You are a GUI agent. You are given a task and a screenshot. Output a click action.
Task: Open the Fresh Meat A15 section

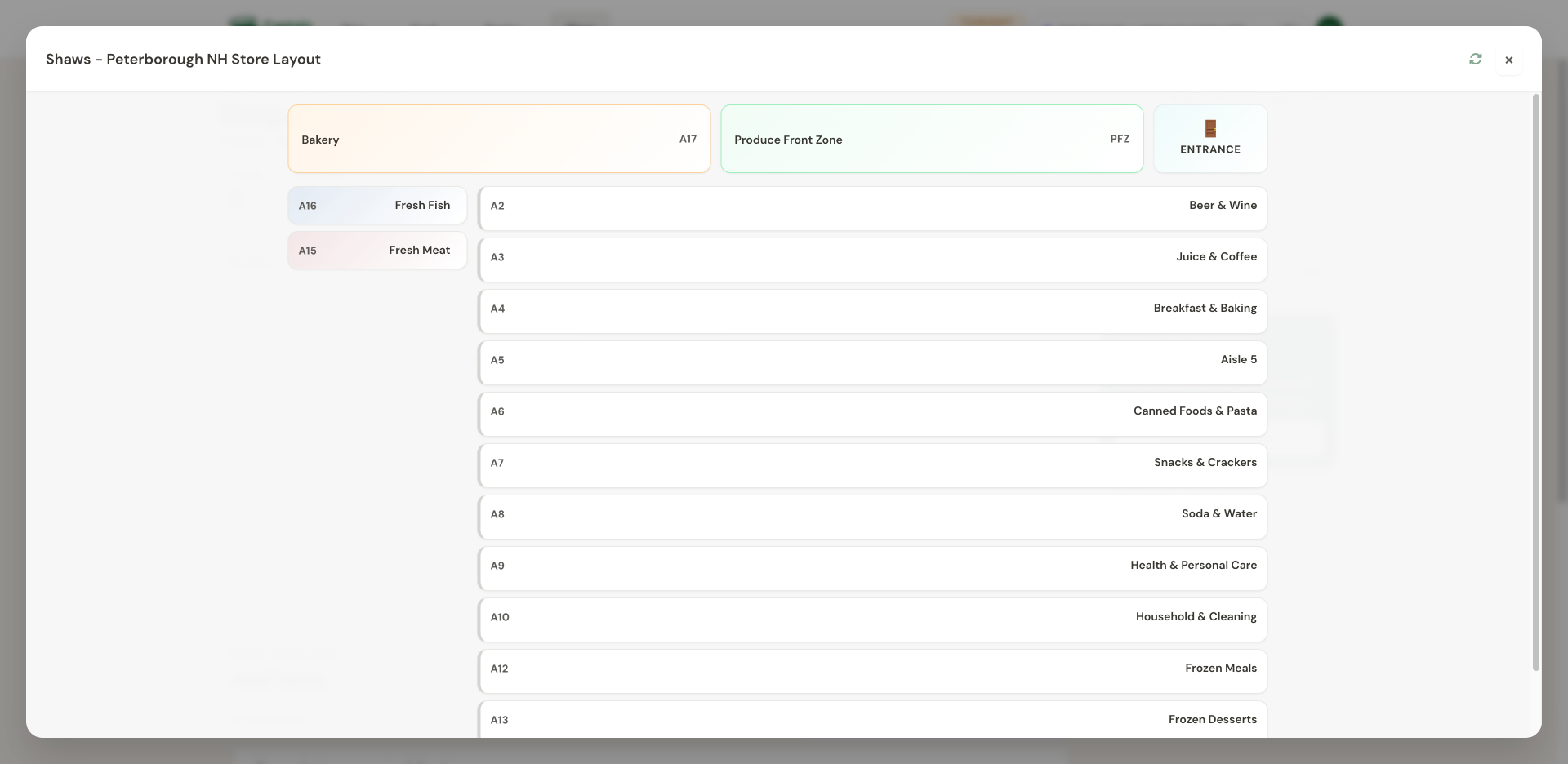[377, 251]
